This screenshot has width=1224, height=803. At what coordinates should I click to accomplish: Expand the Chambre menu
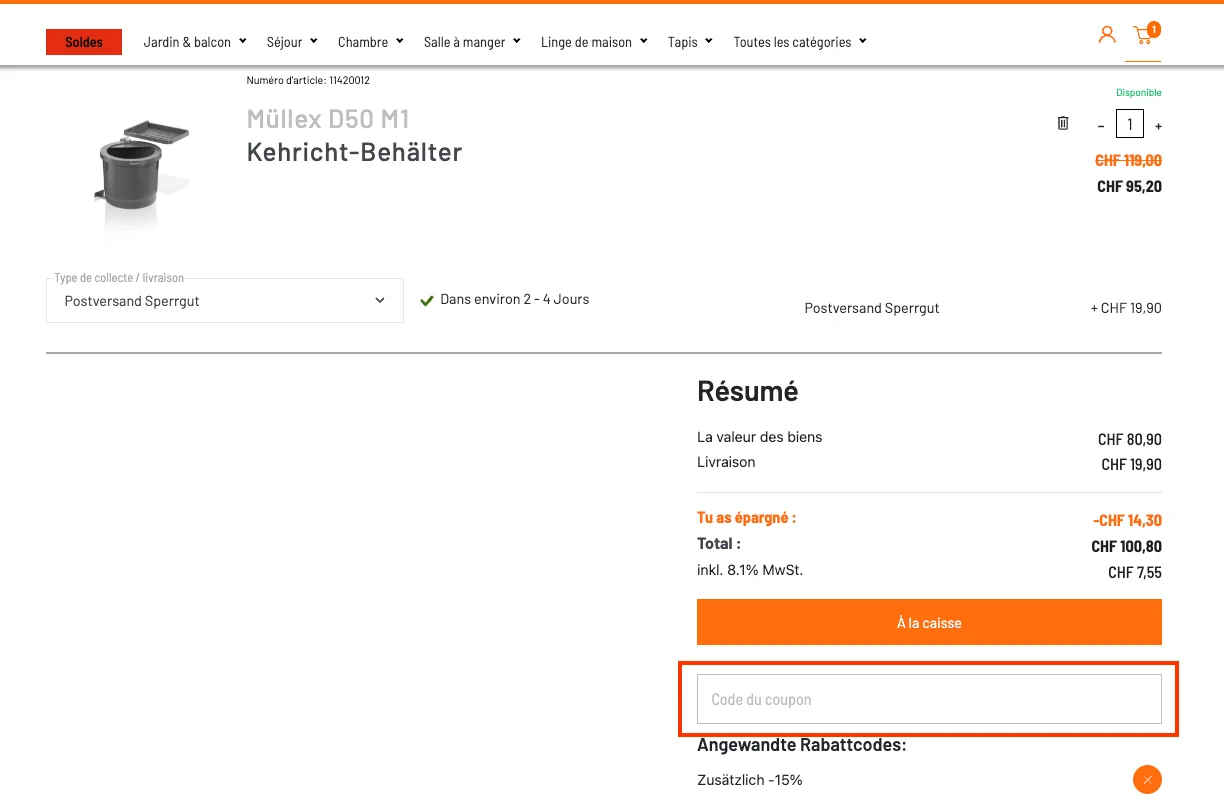371,42
